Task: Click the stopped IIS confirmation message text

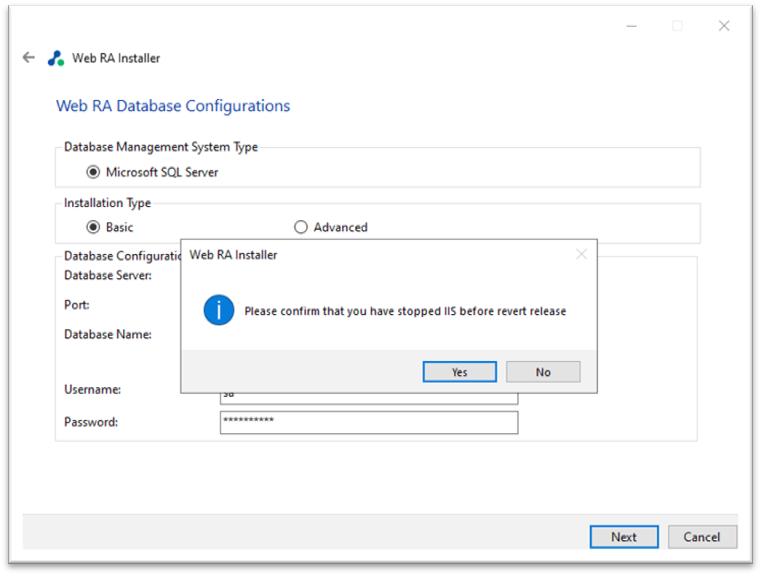Action: coord(405,311)
